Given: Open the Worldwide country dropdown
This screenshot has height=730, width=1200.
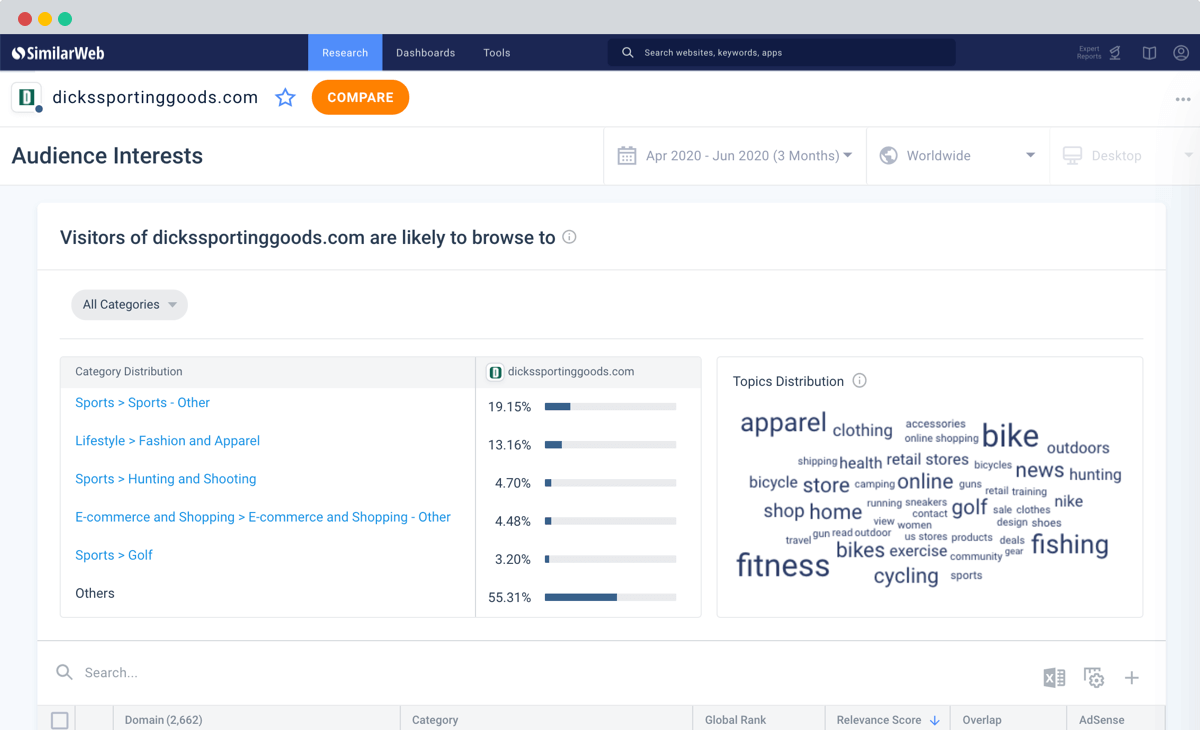Looking at the screenshot, I should pyautogui.click(x=958, y=156).
